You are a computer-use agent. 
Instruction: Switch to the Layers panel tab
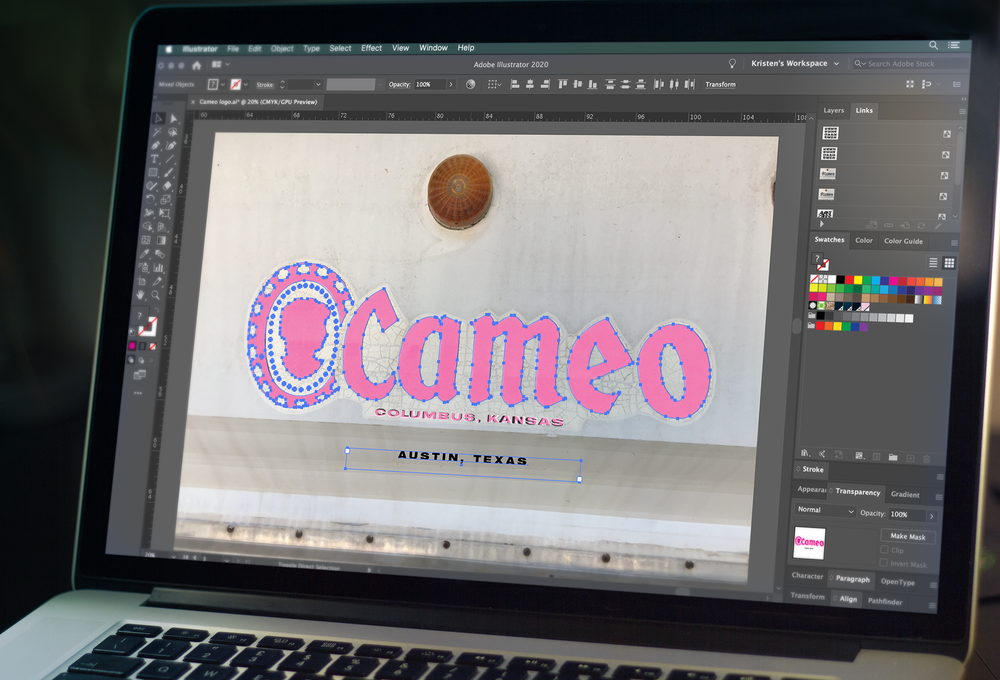click(x=833, y=110)
